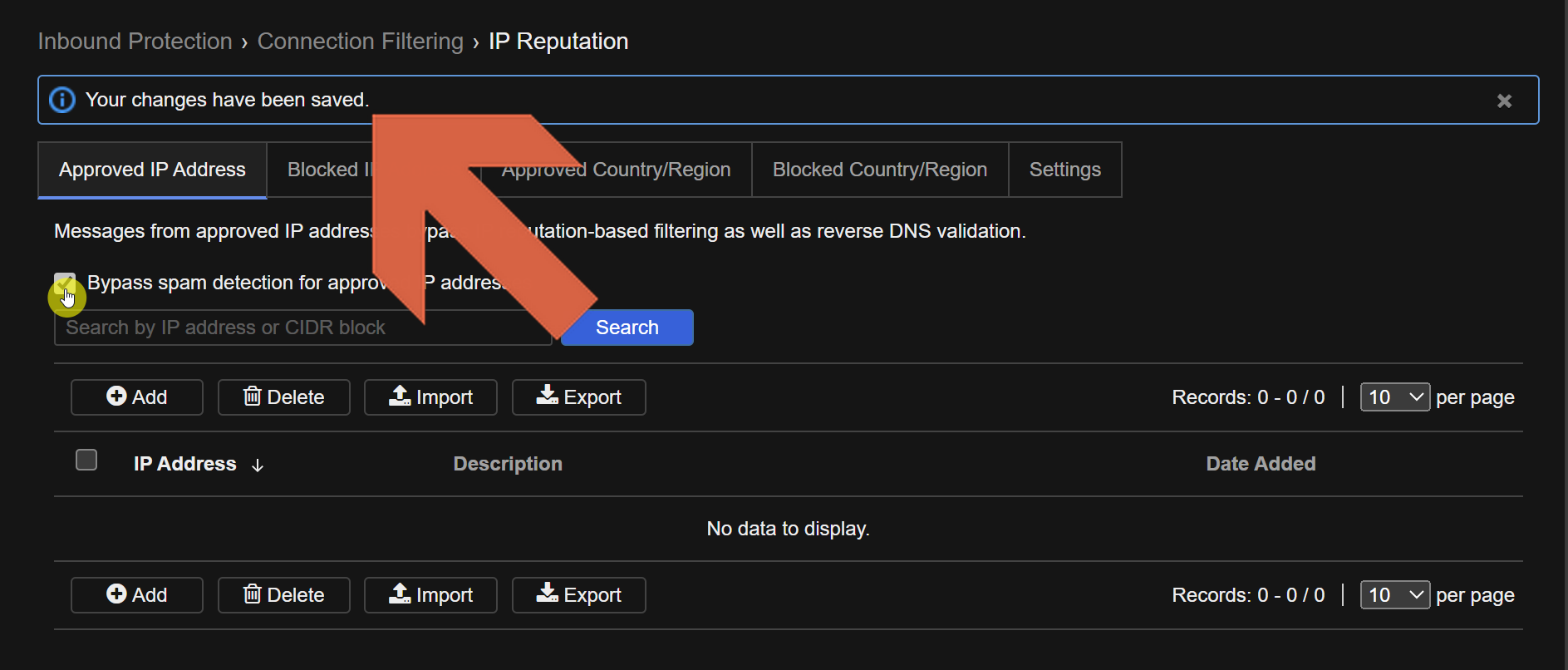The image size is (1568, 670).
Task: Sort by IP Address column arrow
Action: [258, 465]
